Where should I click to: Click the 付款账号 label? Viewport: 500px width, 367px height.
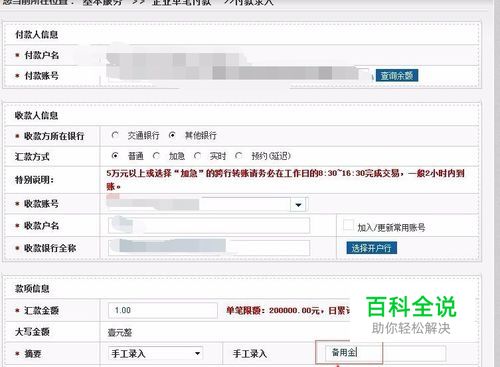[x=41, y=76]
